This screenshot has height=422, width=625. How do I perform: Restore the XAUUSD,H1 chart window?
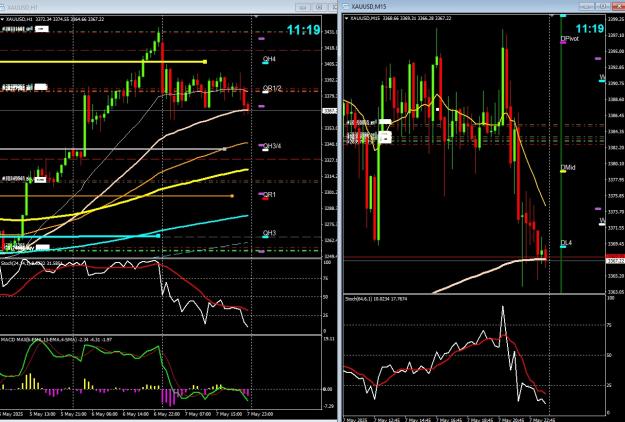319,7
